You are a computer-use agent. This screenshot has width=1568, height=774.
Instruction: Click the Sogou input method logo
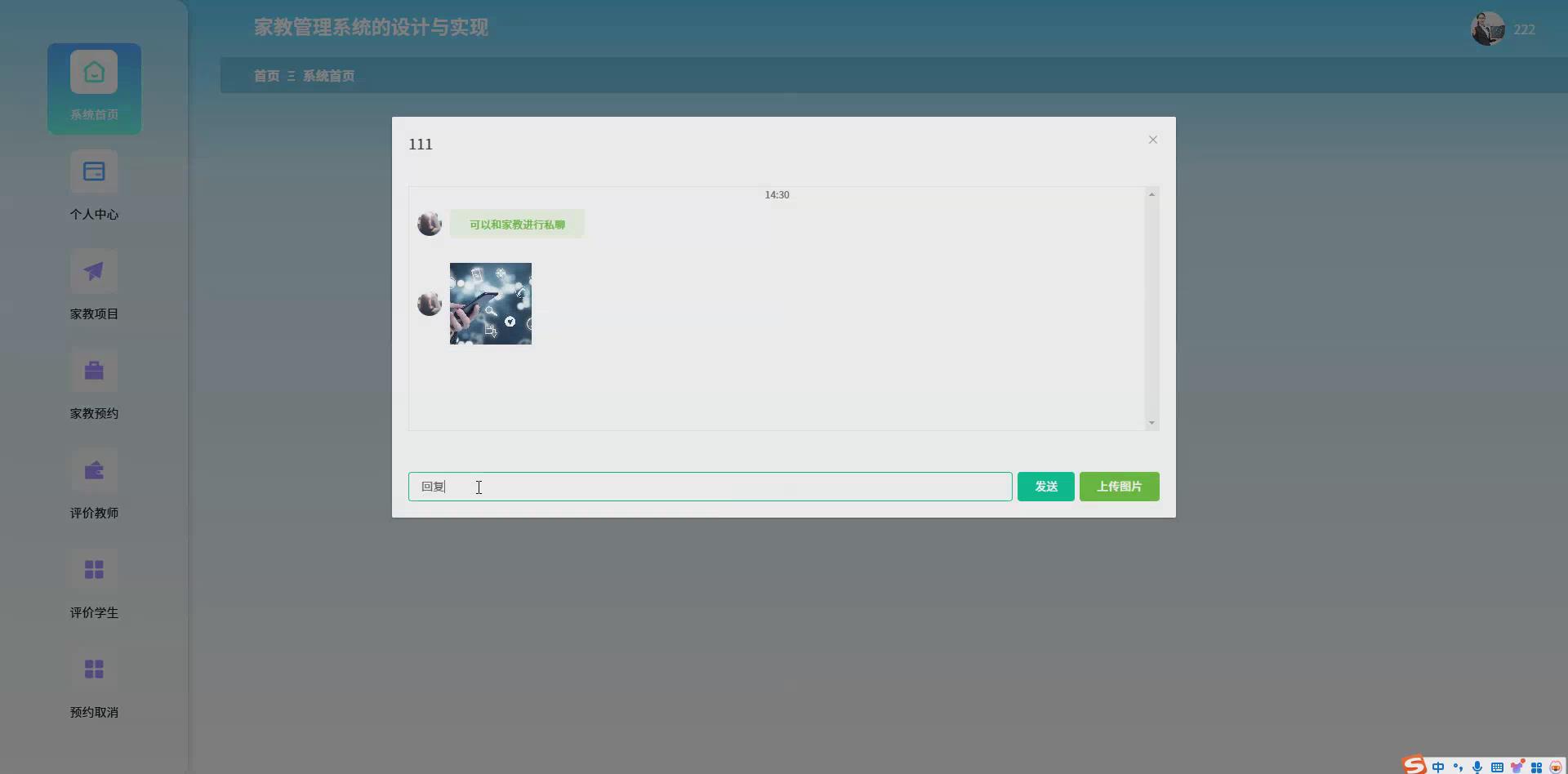(x=1414, y=766)
